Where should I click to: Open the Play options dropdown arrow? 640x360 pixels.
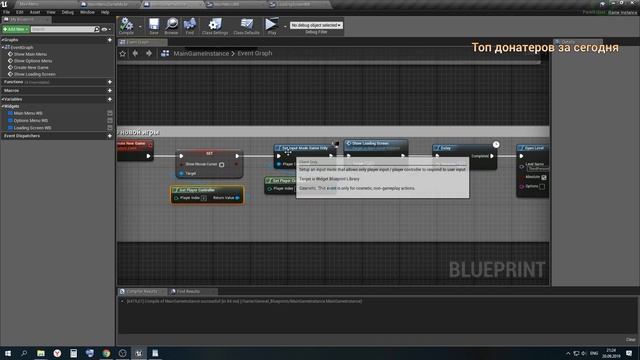(x=285, y=27)
